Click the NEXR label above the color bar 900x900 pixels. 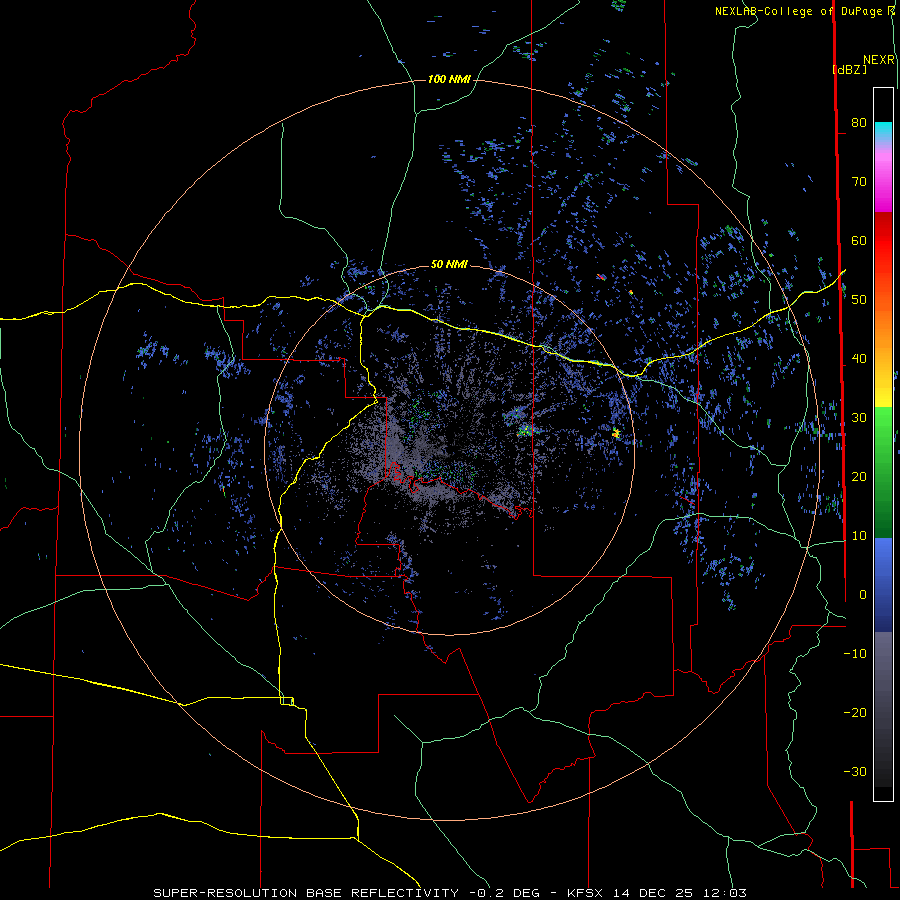point(879,60)
